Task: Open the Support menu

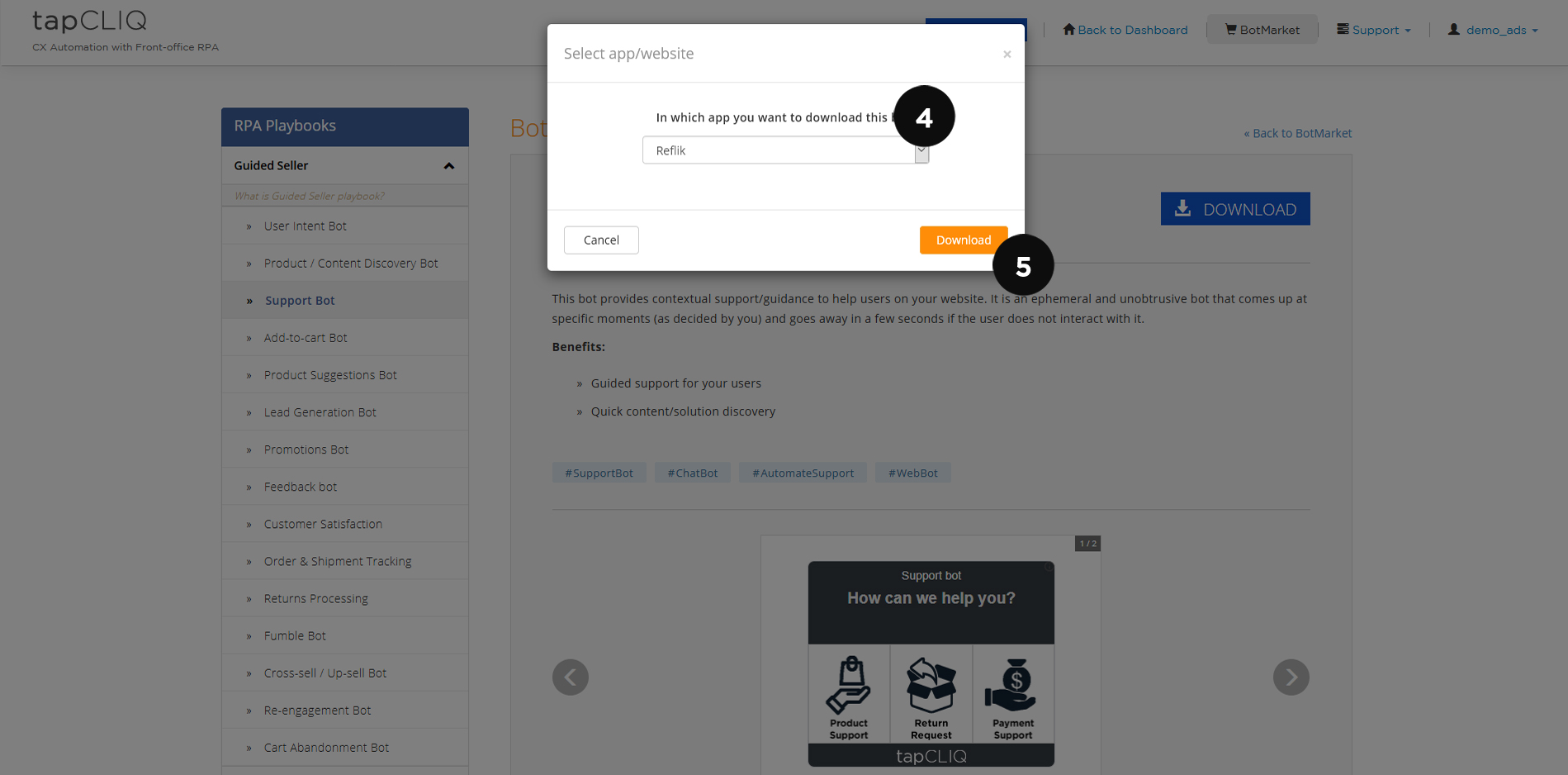Action: 1374,30
